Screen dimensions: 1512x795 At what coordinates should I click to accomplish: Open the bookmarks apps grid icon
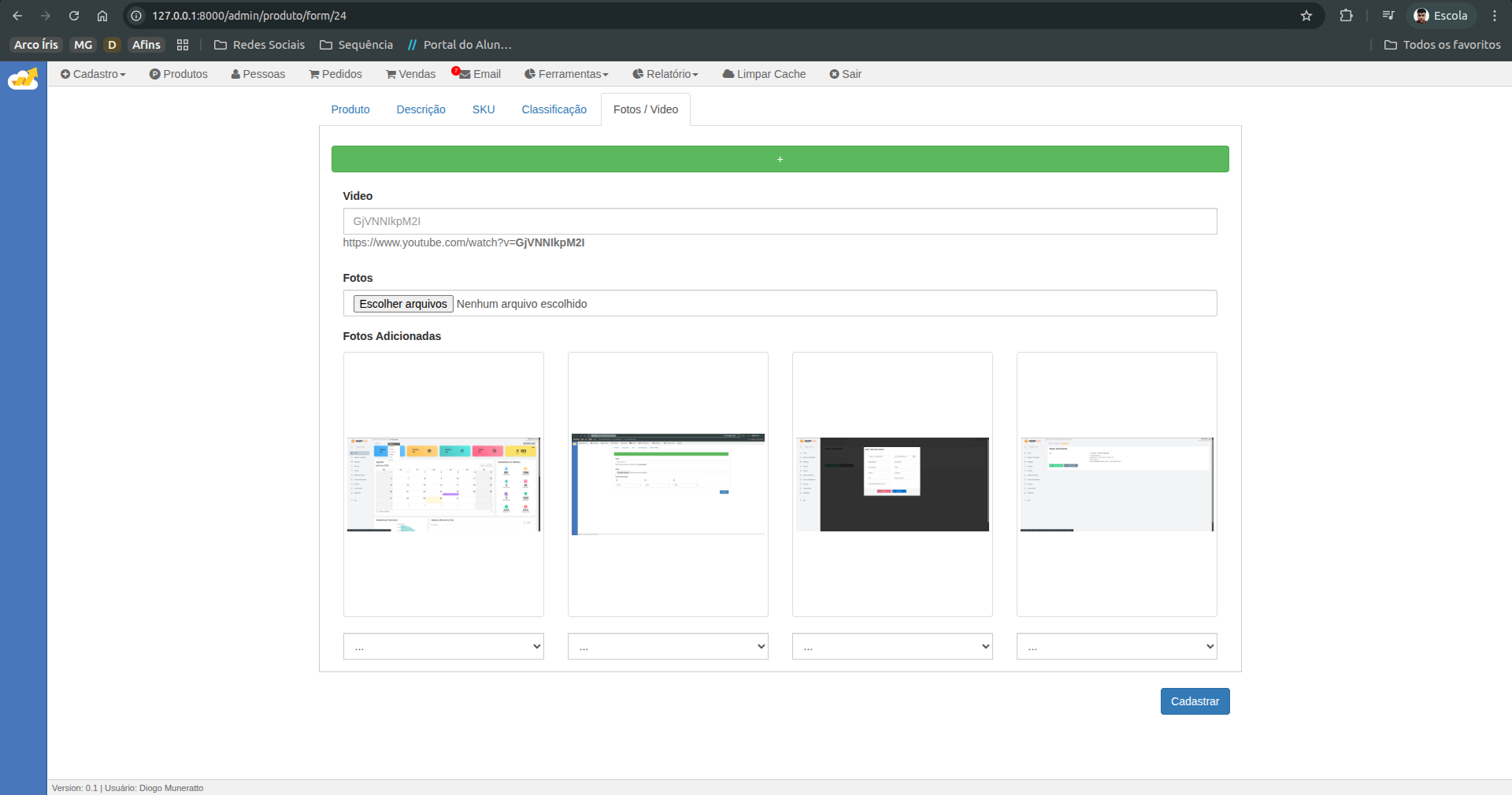(x=183, y=45)
